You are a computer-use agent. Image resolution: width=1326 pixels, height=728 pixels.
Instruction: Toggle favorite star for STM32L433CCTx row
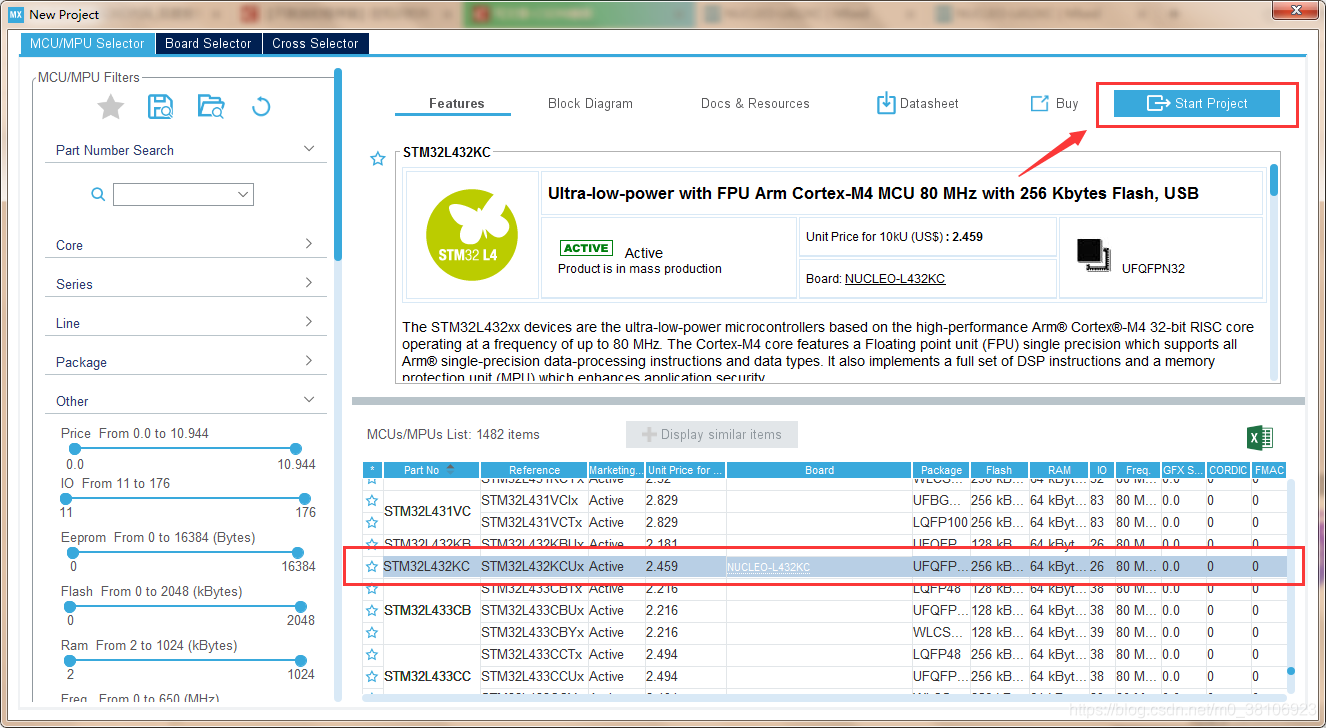coord(372,655)
